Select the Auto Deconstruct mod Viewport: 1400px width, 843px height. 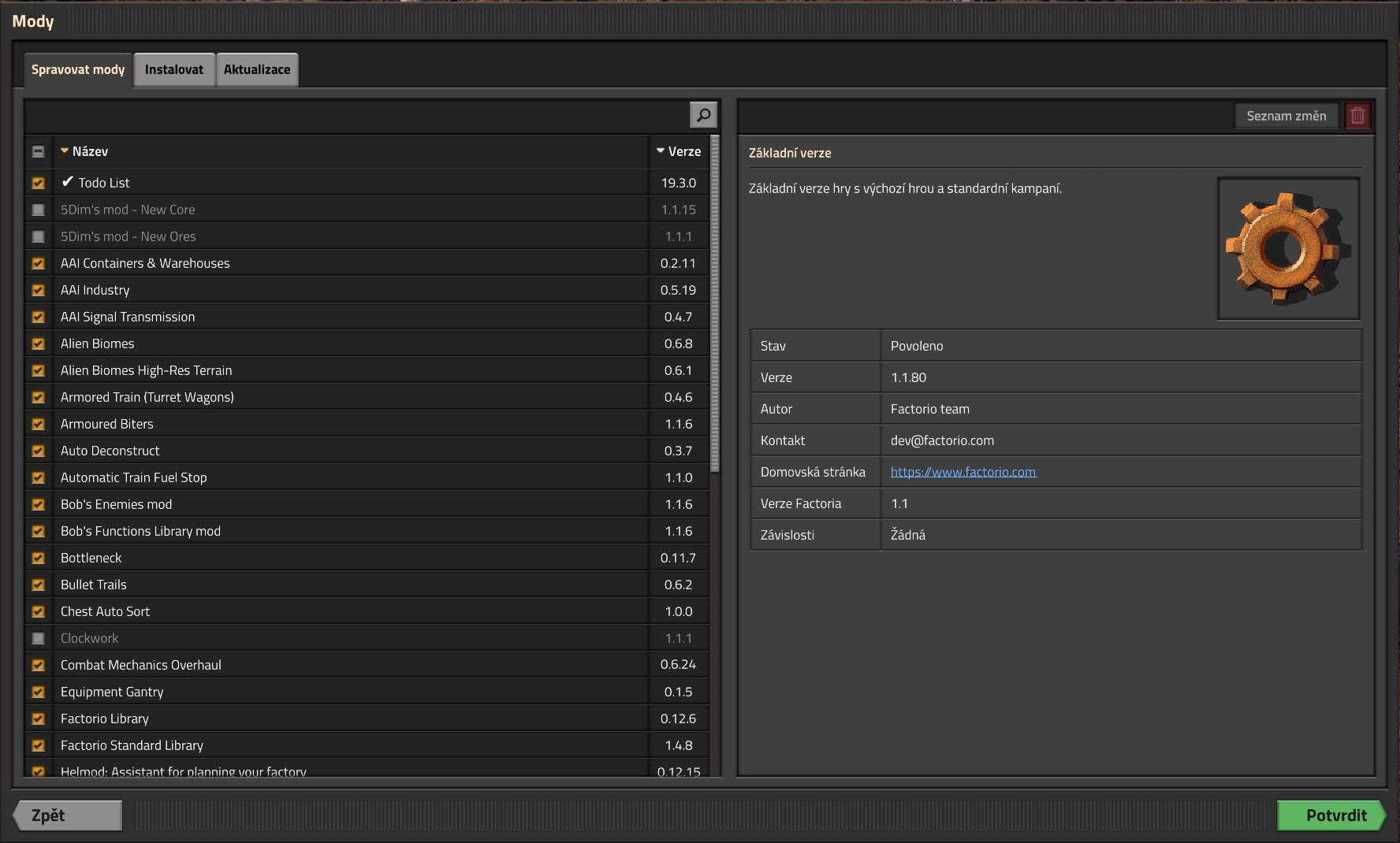click(x=351, y=451)
